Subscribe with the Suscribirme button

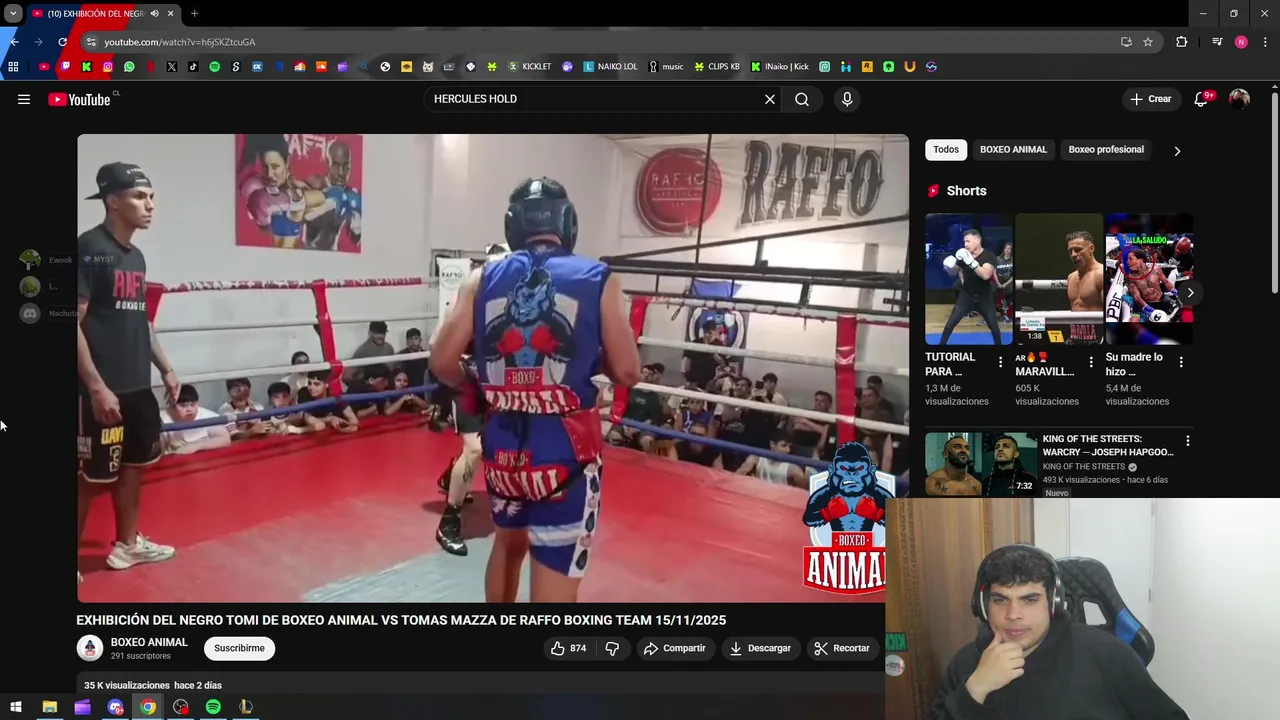click(240, 648)
